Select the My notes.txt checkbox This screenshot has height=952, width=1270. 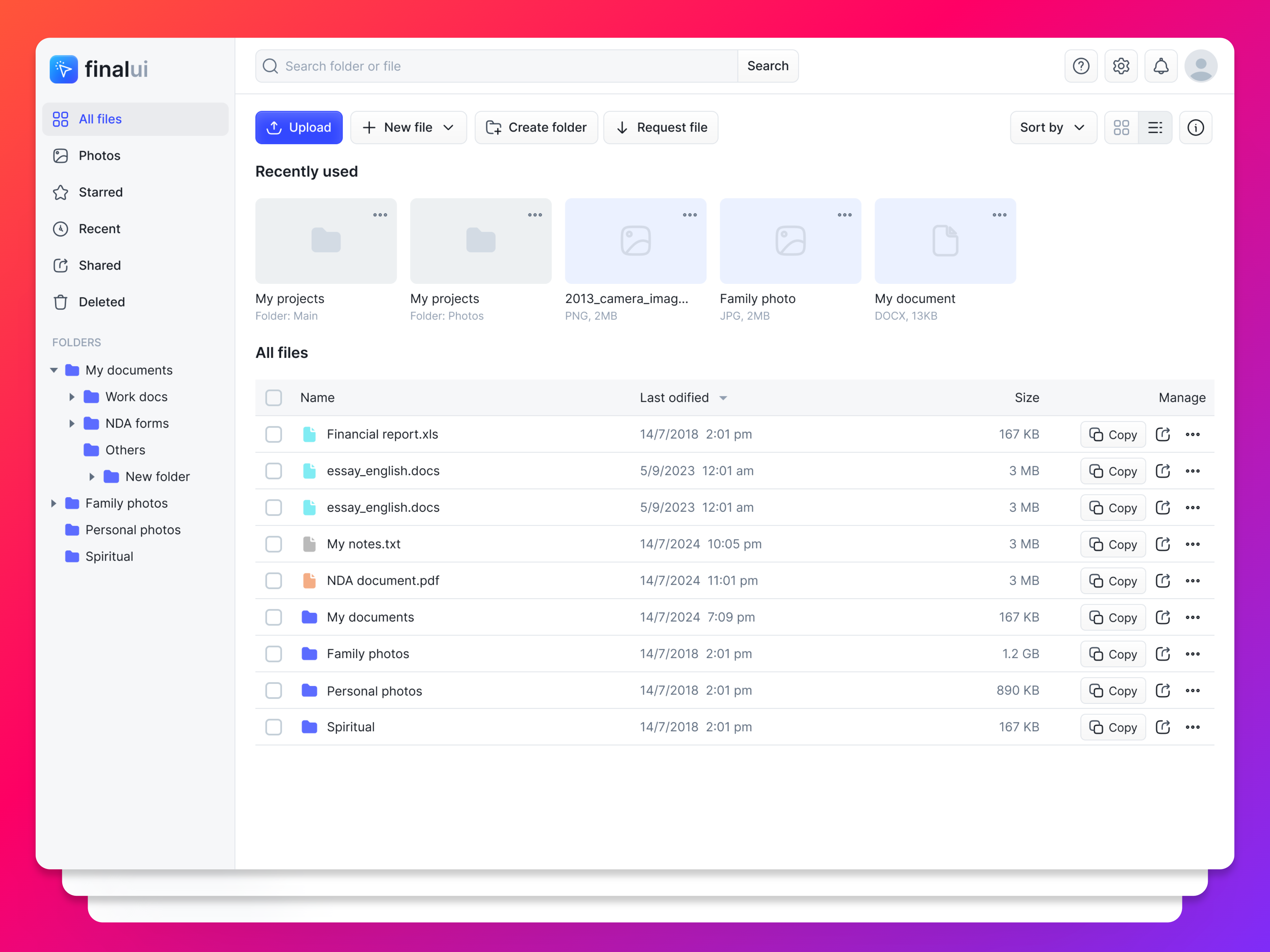tap(274, 544)
